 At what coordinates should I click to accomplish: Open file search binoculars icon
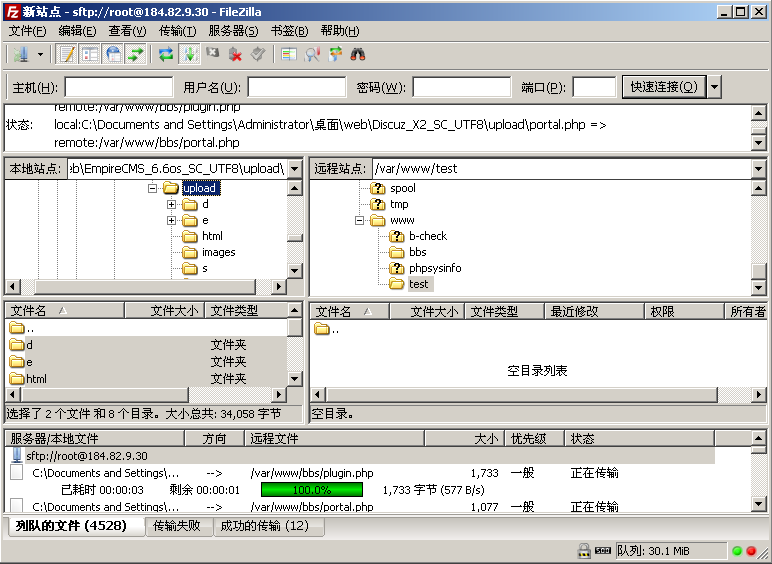click(x=358, y=54)
